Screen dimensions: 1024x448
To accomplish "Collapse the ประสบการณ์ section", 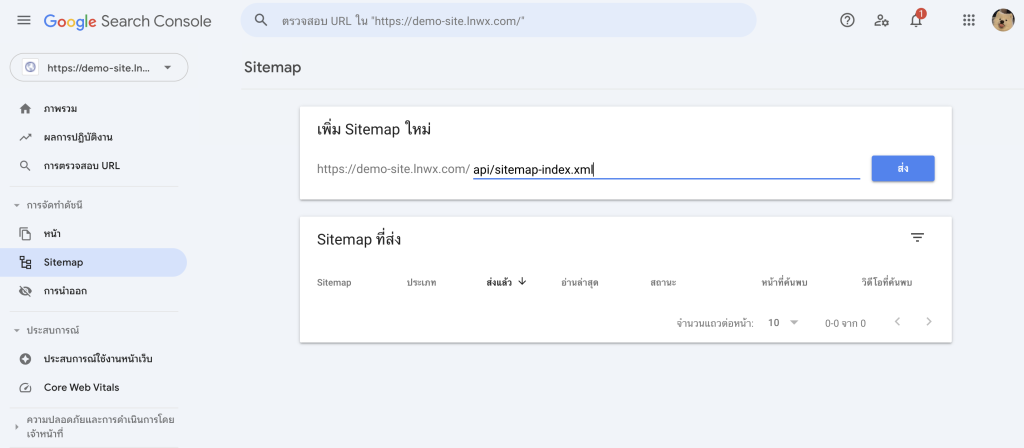I will coord(16,330).
